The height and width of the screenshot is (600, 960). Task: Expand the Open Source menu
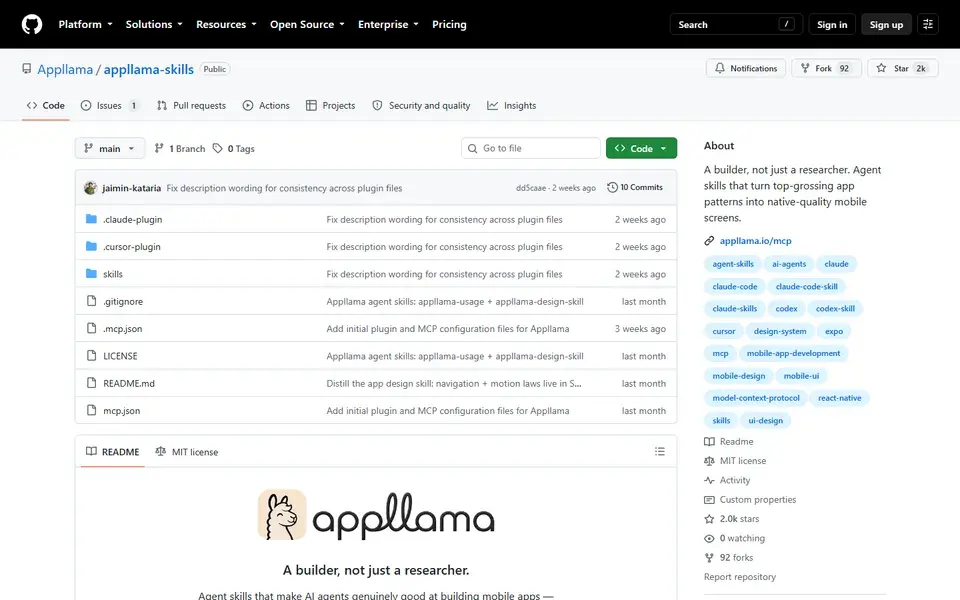point(307,24)
